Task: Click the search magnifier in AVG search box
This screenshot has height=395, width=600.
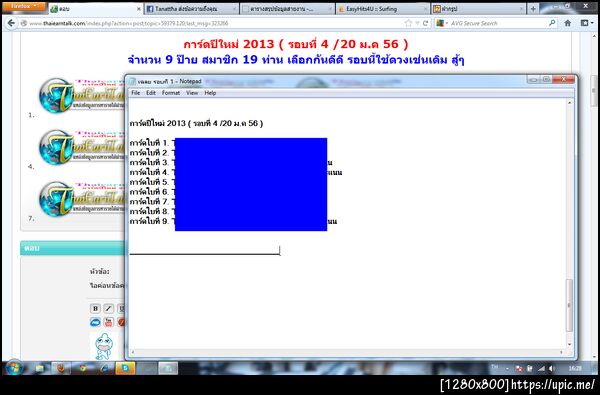Action: click(552, 23)
